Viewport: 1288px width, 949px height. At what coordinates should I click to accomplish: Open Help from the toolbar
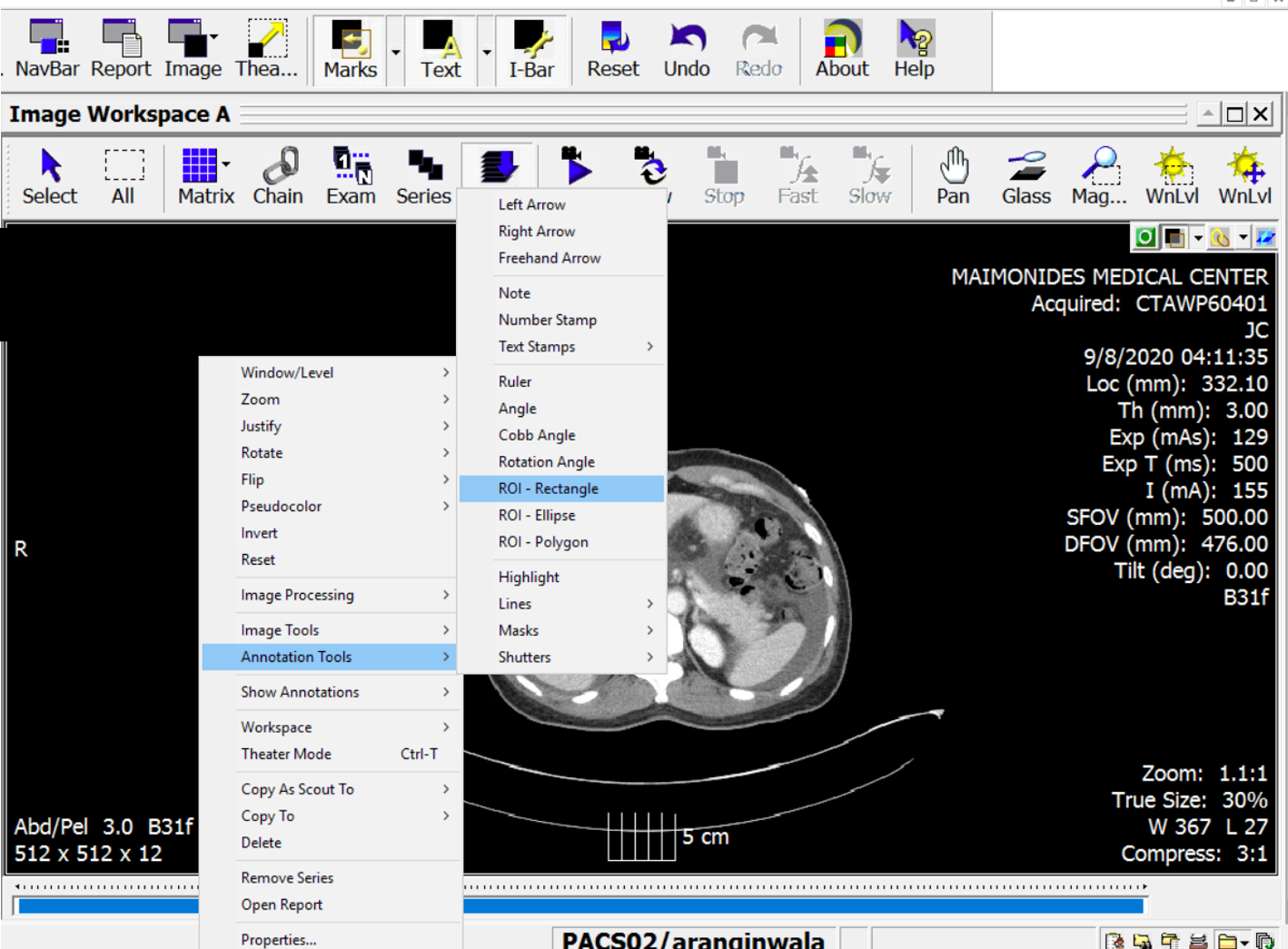coord(914,50)
